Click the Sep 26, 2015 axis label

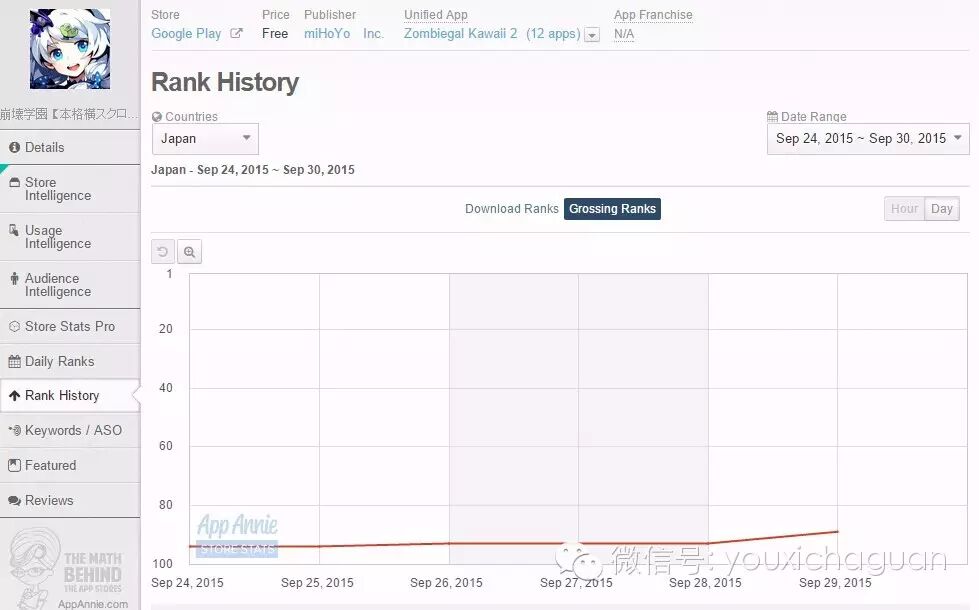[446, 583]
